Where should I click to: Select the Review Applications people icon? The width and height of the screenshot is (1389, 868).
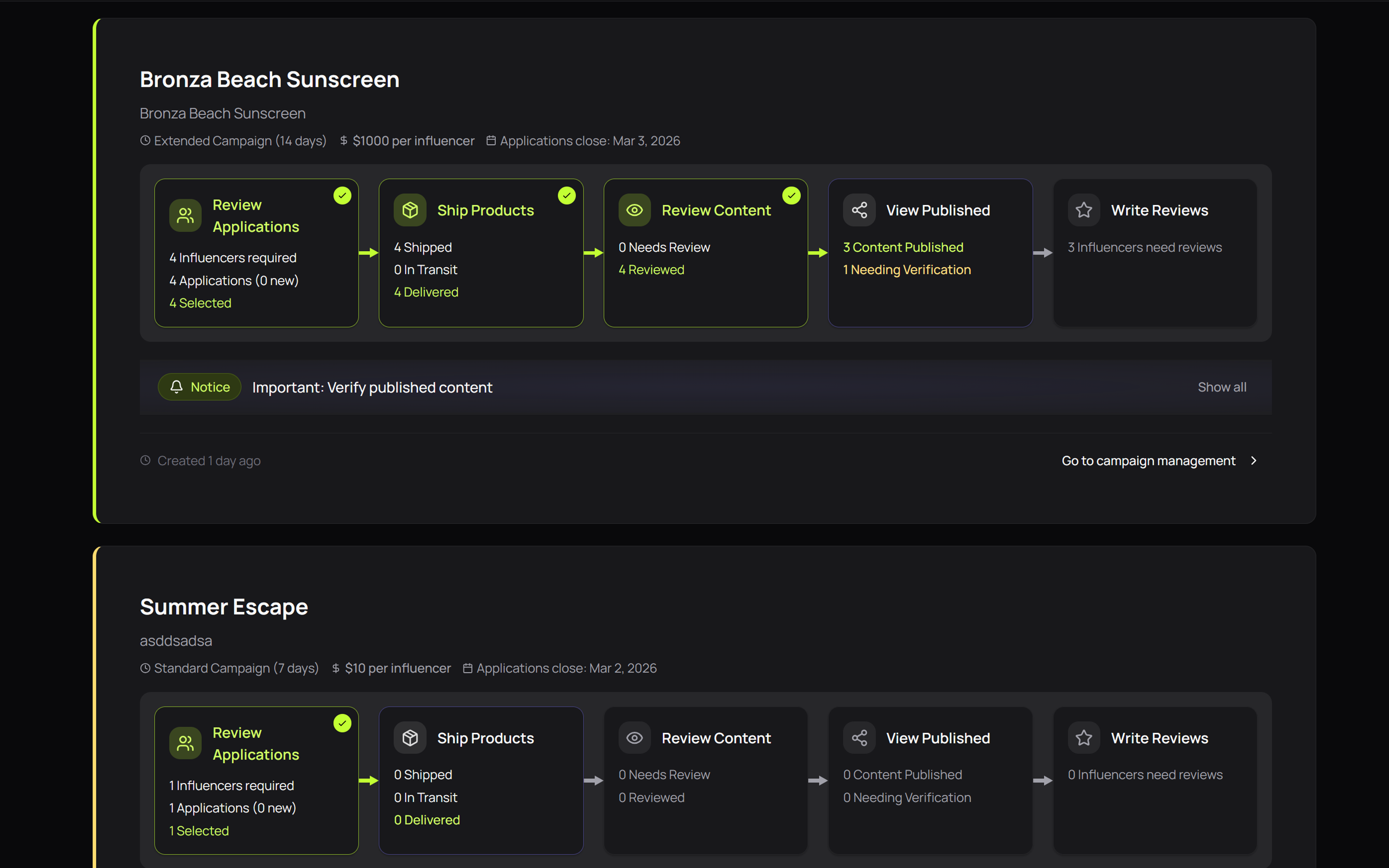(185, 215)
